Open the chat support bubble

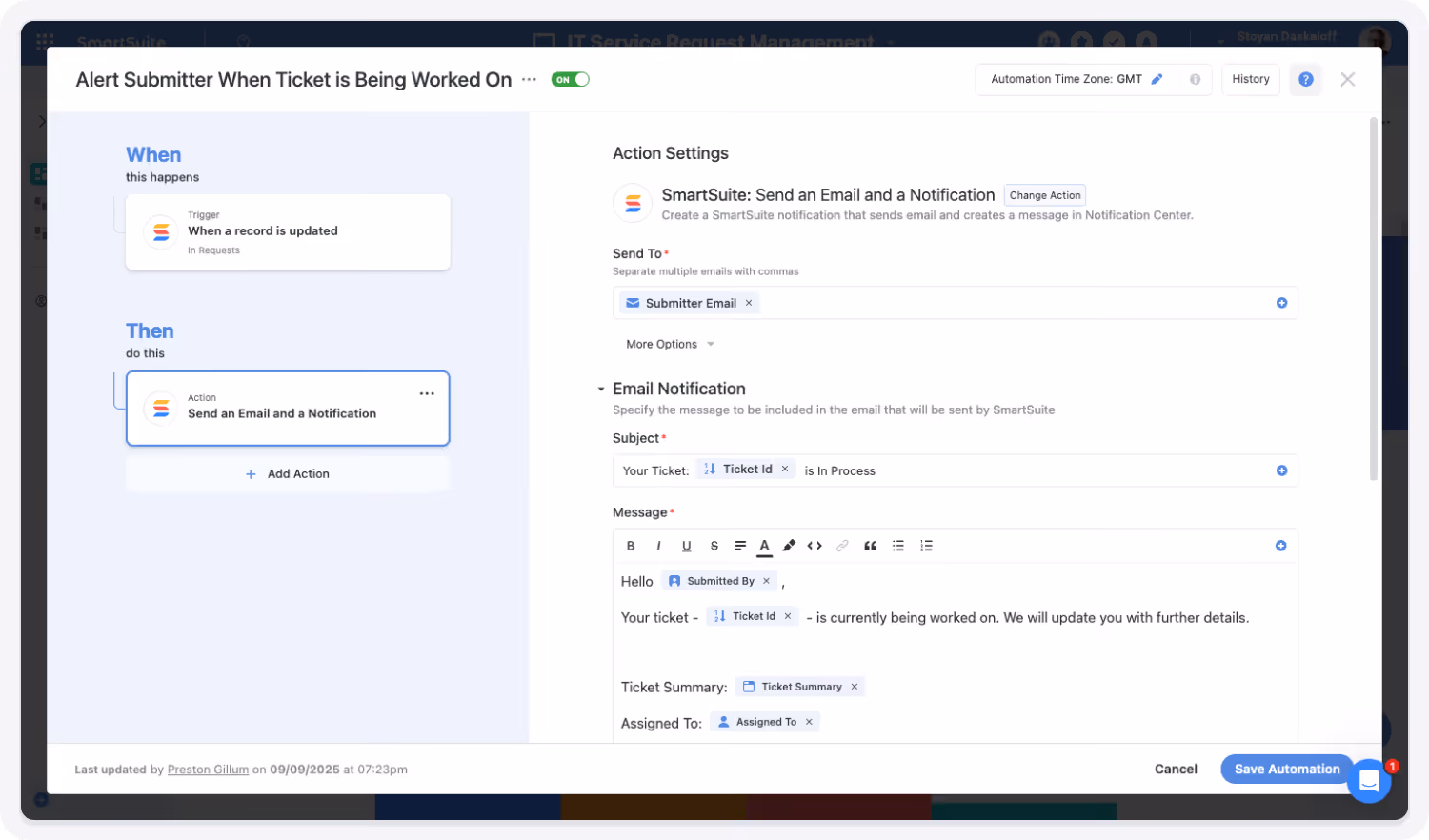click(x=1369, y=781)
